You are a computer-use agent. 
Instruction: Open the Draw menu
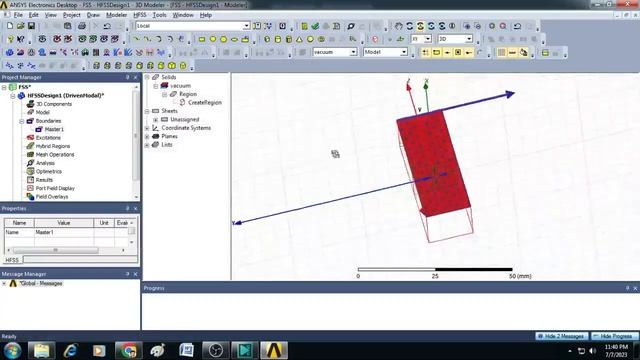[x=93, y=15]
